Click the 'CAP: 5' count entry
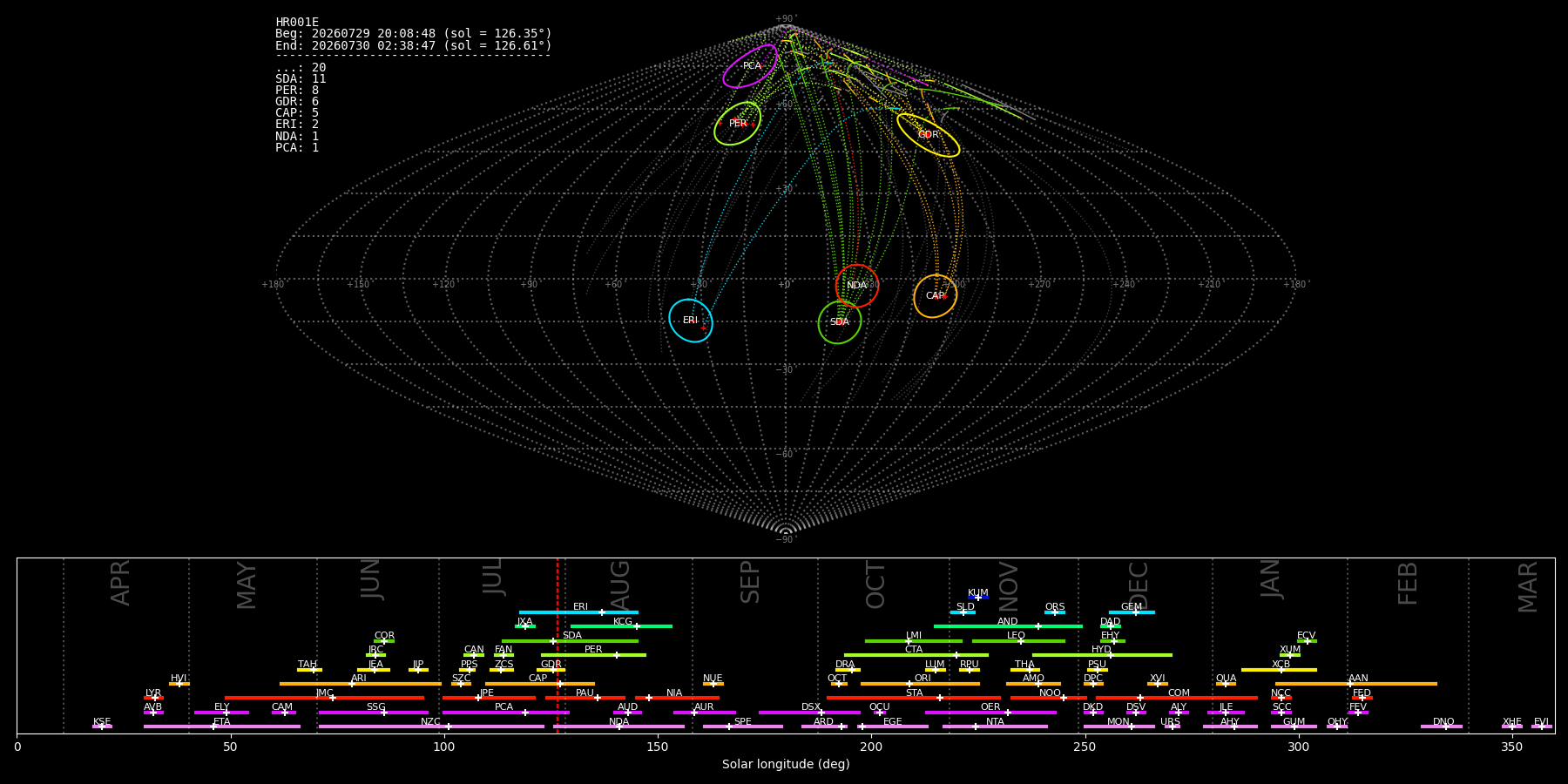This screenshot has width=1568, height=784. [297, 113]
